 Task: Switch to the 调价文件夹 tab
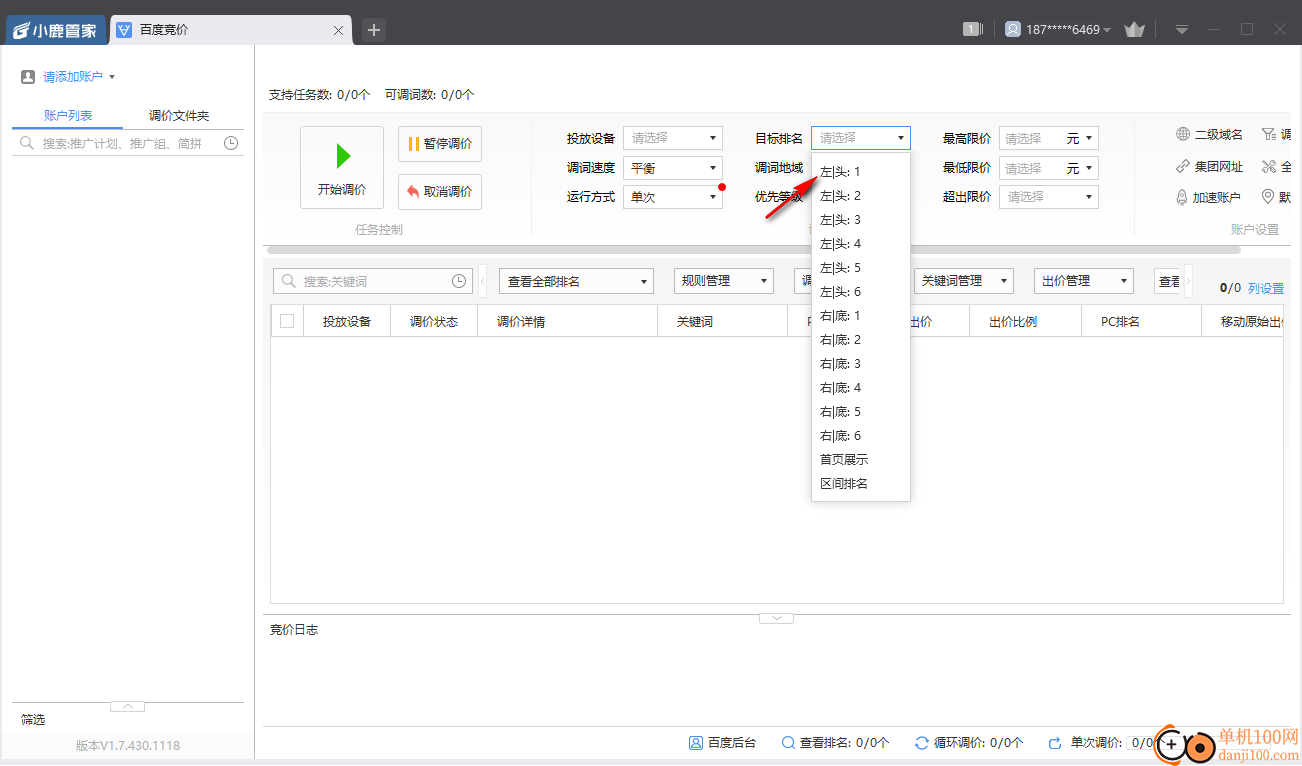[x=179, y=116]
